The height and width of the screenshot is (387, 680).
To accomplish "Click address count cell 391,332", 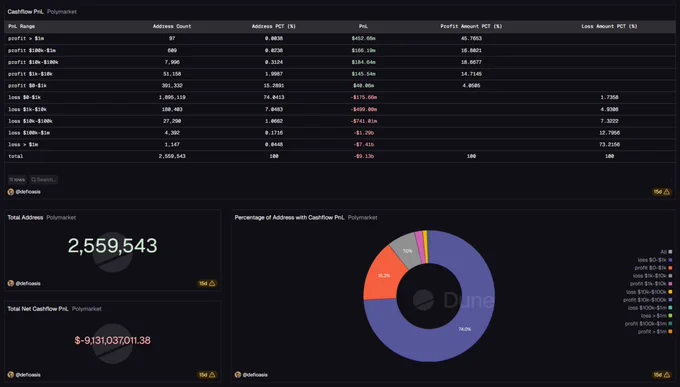I will click(172, 85).
